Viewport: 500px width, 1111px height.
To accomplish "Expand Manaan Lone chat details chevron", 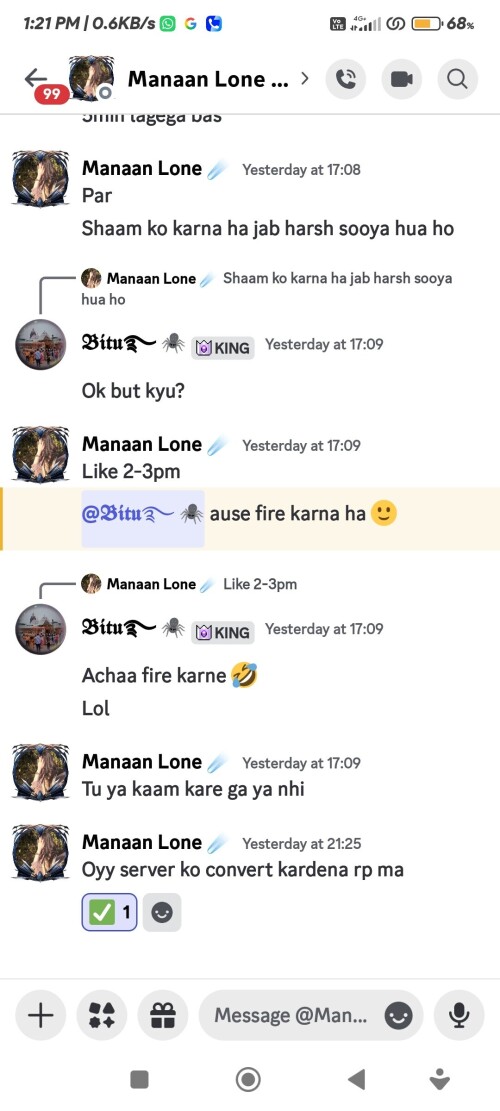I will 305,79.
